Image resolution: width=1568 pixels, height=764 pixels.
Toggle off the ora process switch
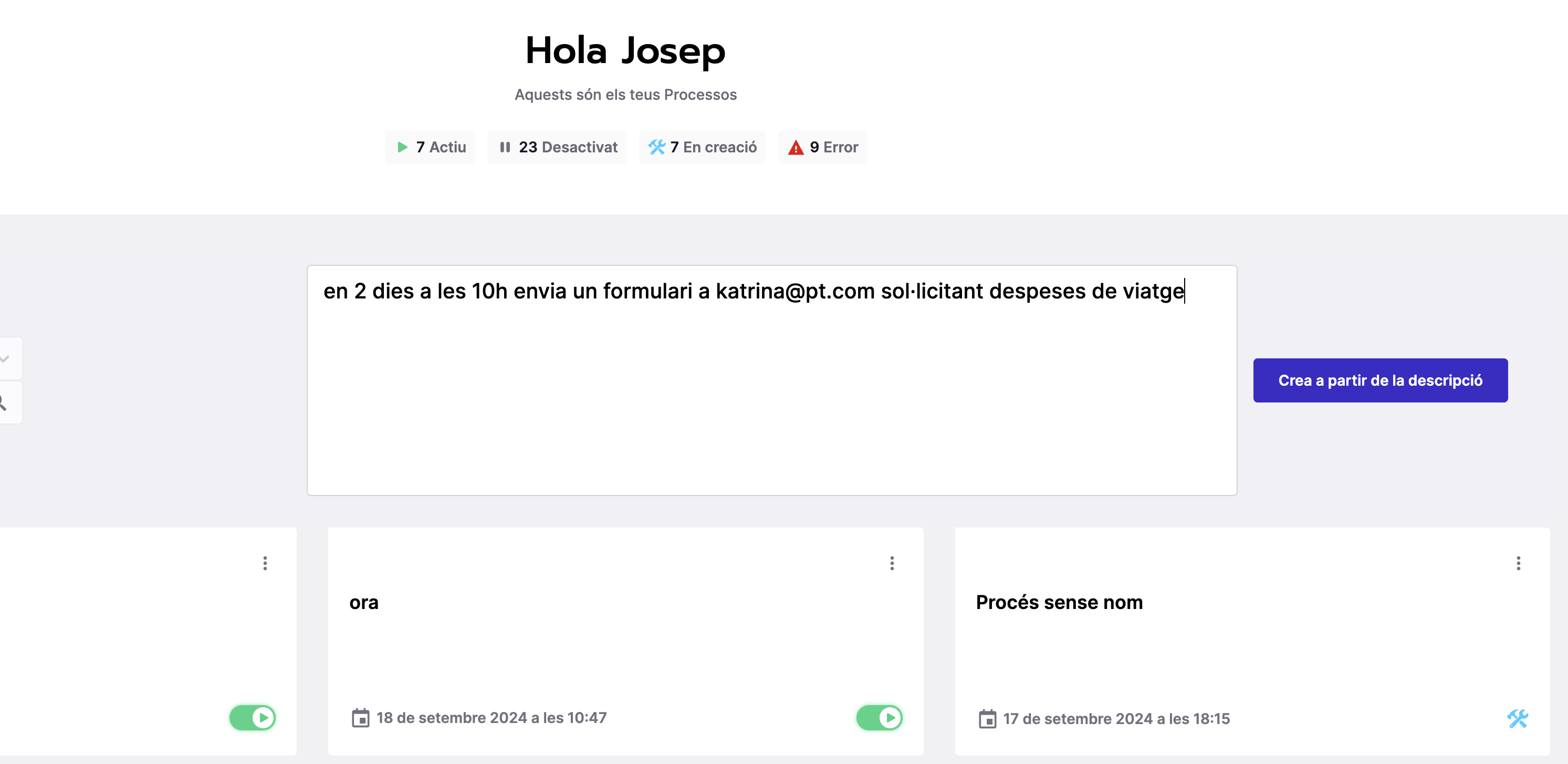click(x=879, y=718)
